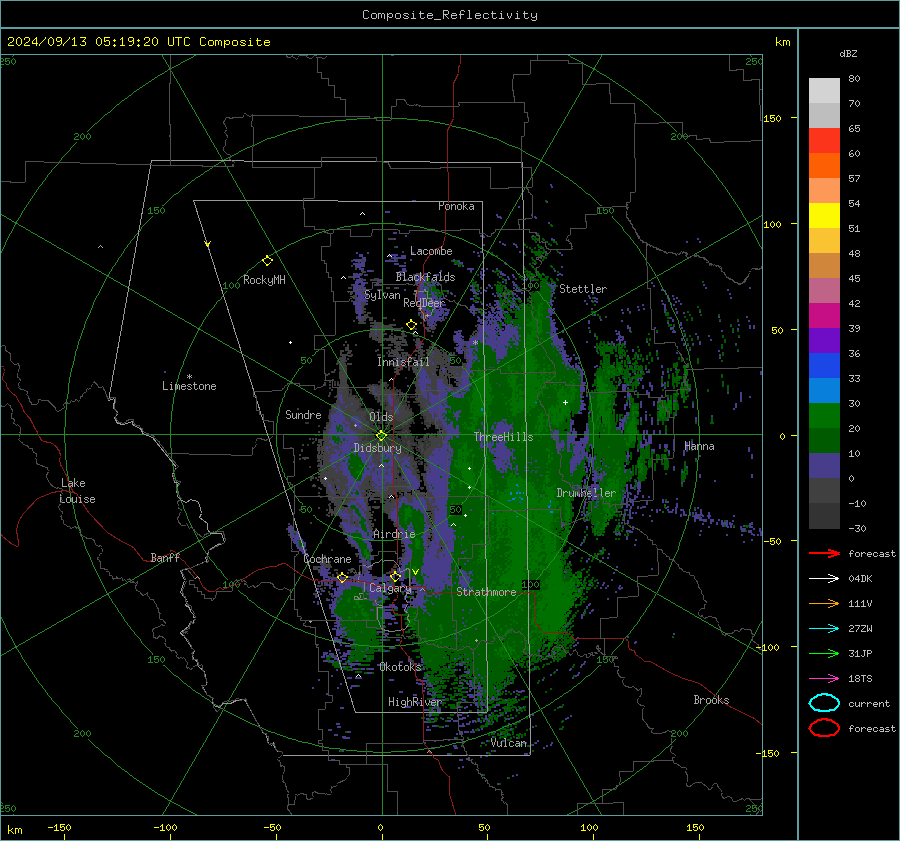900x841 pixels.
Task: Click the 80 dBZ legend value
Action: pos(854,79)
